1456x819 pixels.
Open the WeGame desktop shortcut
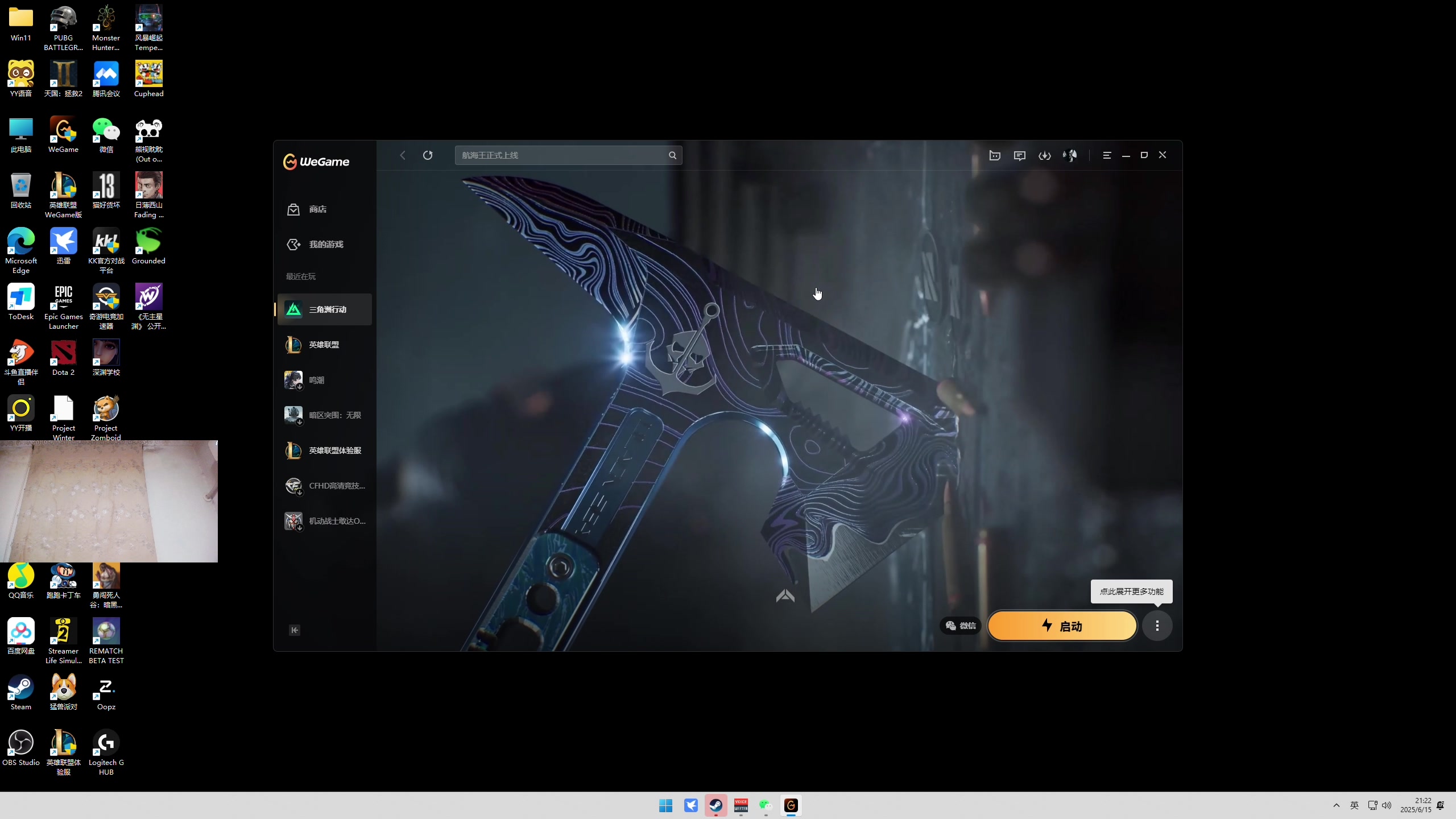coord(63,134)
